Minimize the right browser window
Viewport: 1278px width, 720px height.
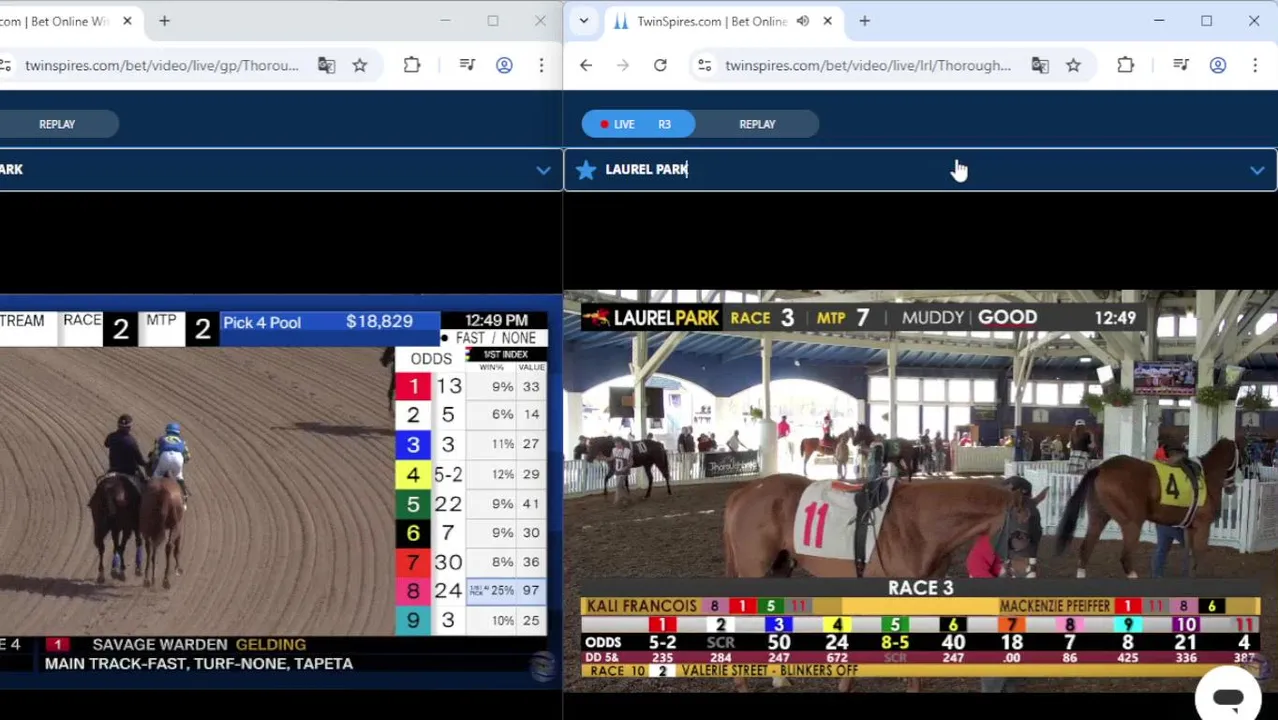click(1159, 21)
